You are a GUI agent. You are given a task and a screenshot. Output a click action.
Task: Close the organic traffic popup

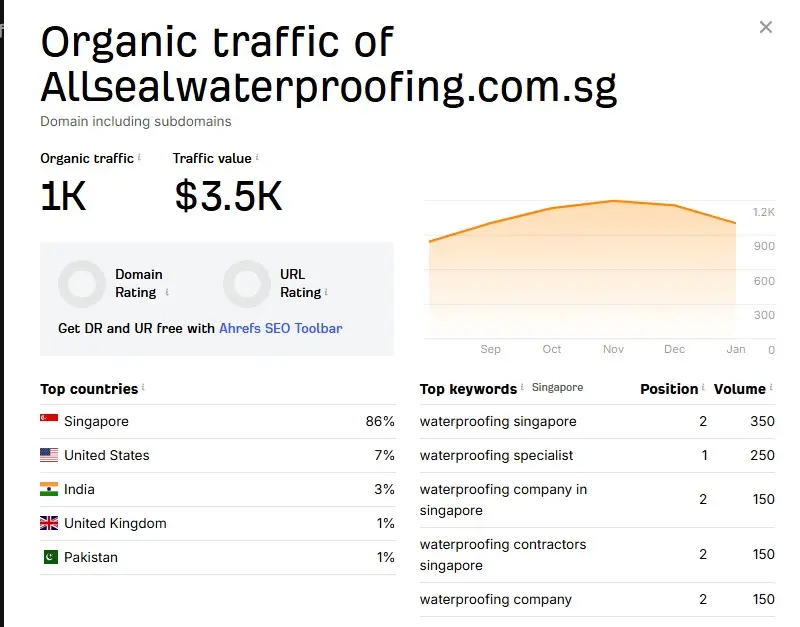766,27
